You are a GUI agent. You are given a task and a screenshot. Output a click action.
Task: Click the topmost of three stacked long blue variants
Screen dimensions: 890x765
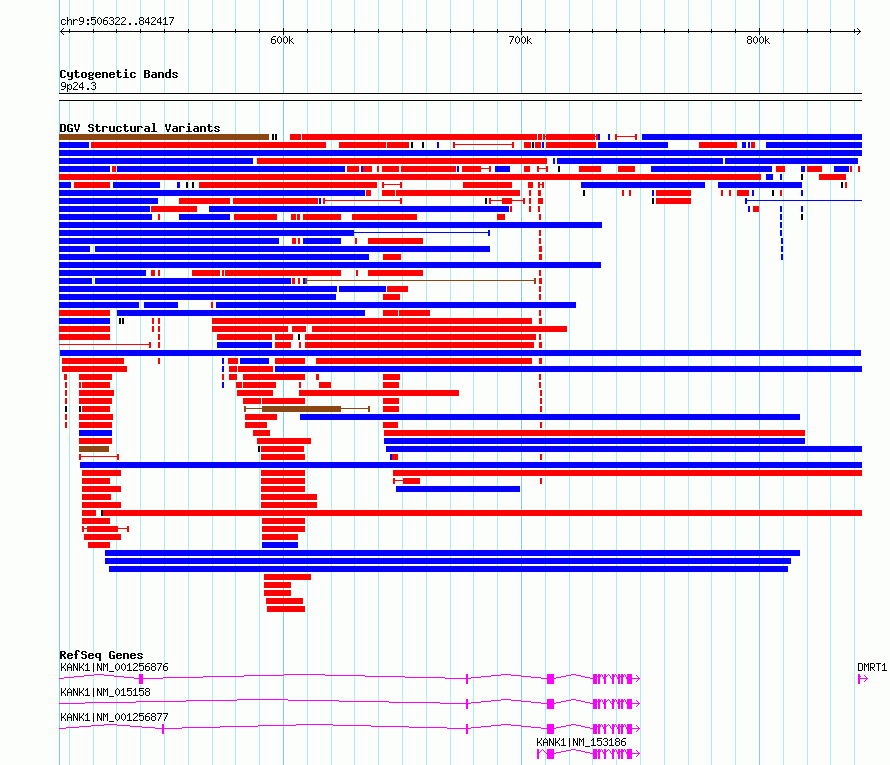[452, 553]
